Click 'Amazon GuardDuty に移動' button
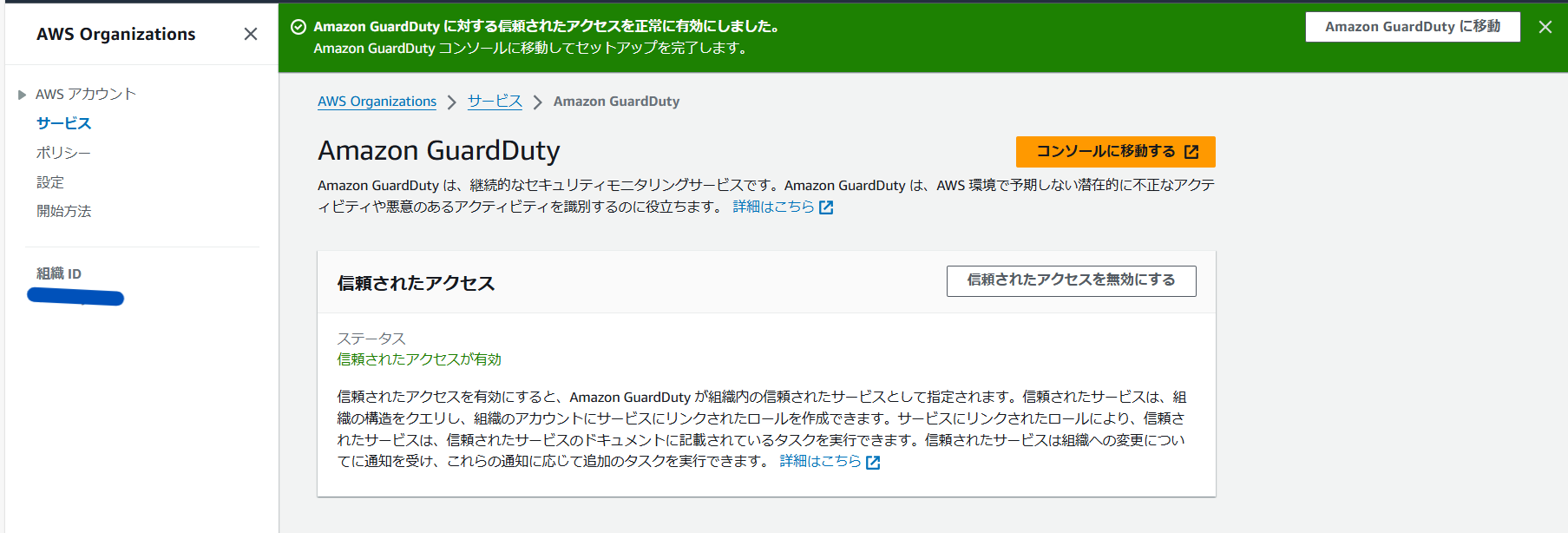The image size is (1568, 533). pos(1413,27)
